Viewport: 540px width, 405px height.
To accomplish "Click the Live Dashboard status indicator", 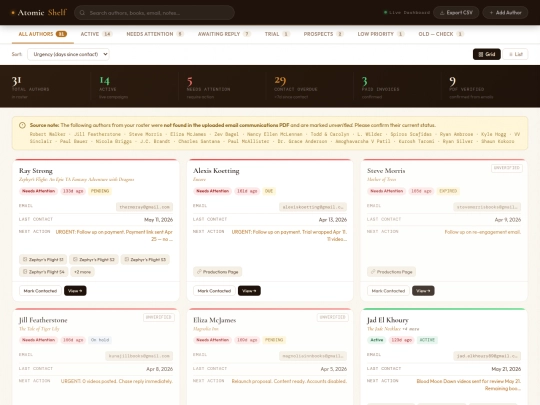I will pyautogui.click(x=407, y=13).
